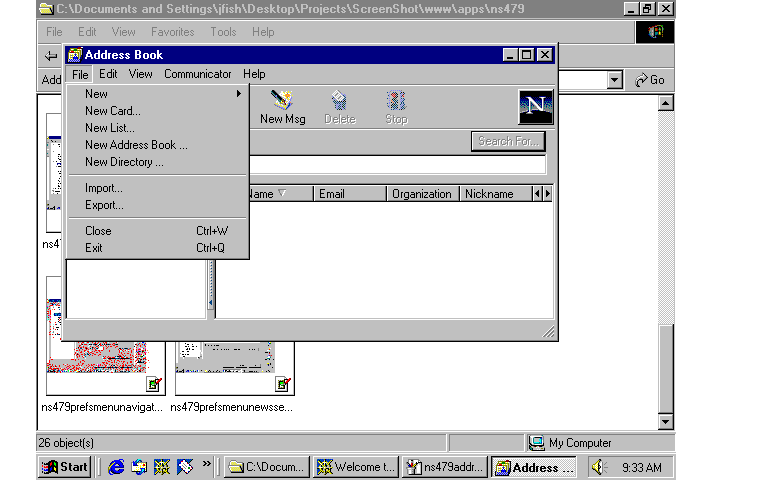Open Explorer window's File menu

click(x=54, y=32)
